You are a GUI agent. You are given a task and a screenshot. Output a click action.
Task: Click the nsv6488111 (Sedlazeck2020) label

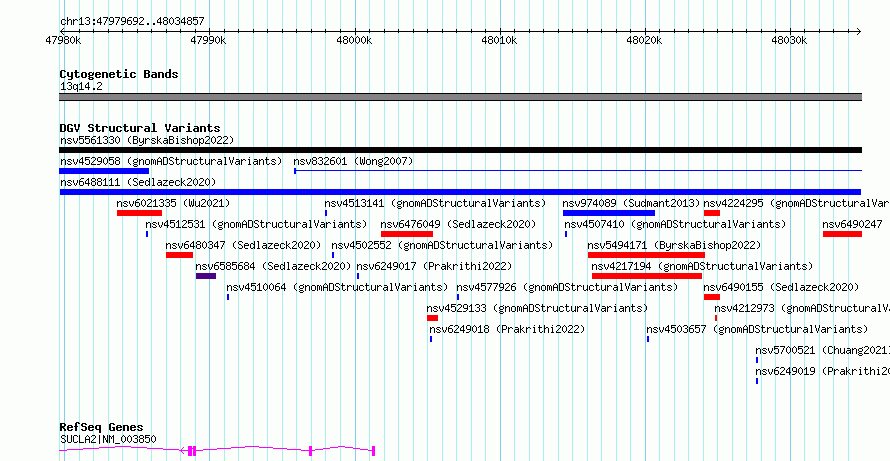pos(138,182)
